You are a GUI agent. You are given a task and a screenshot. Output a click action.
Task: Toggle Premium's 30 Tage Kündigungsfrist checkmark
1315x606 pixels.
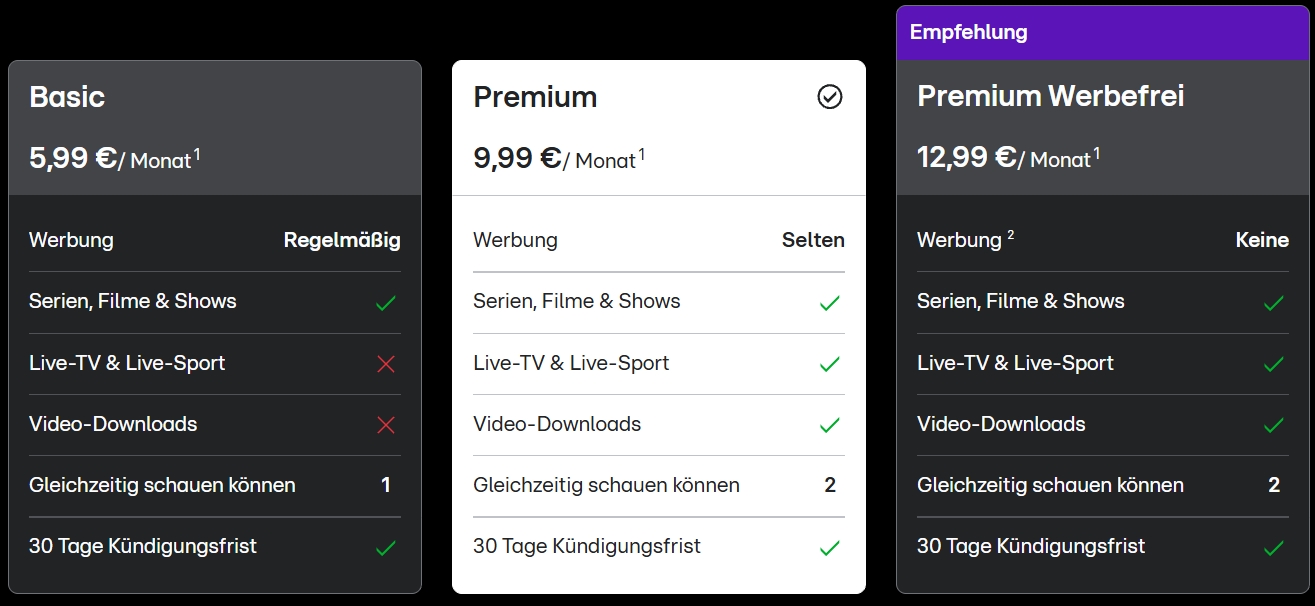830,546
